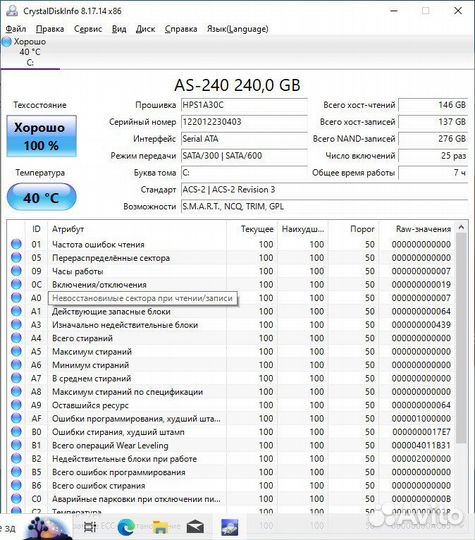Click the Общее время работы value 7 ч
Screen dimensions: 475x540
point(433,173)
